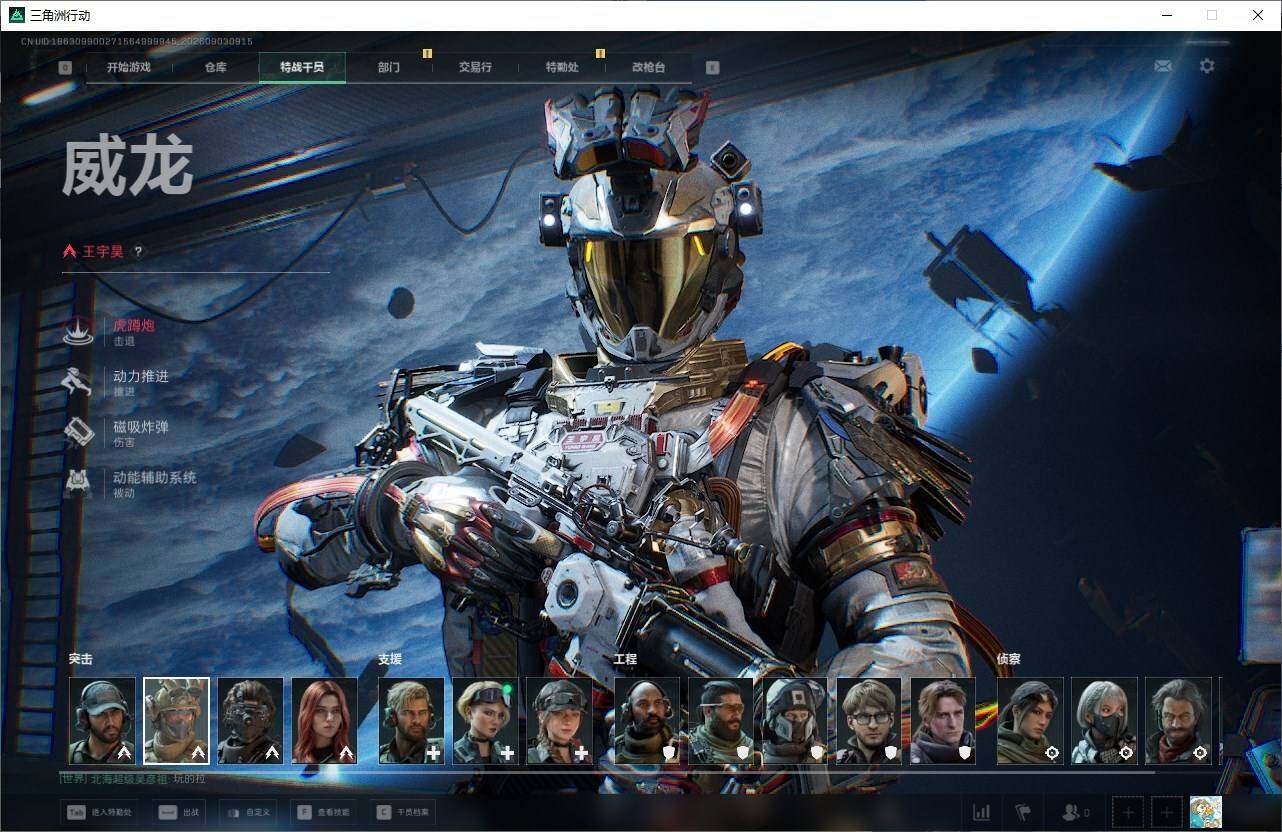Switch to the 仓库 tab
Image resolution: width=1282 pixels, height=832 pixels.
[215, 67]
